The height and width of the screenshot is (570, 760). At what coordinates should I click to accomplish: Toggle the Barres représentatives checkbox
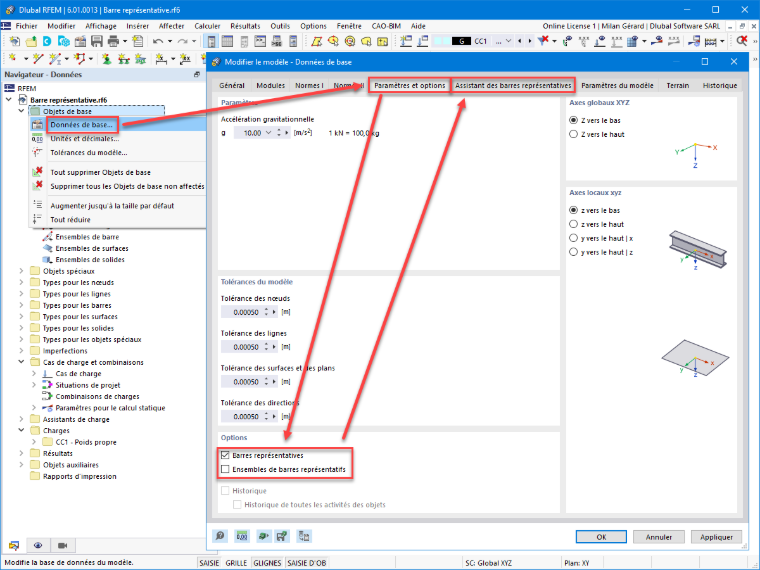225,455
